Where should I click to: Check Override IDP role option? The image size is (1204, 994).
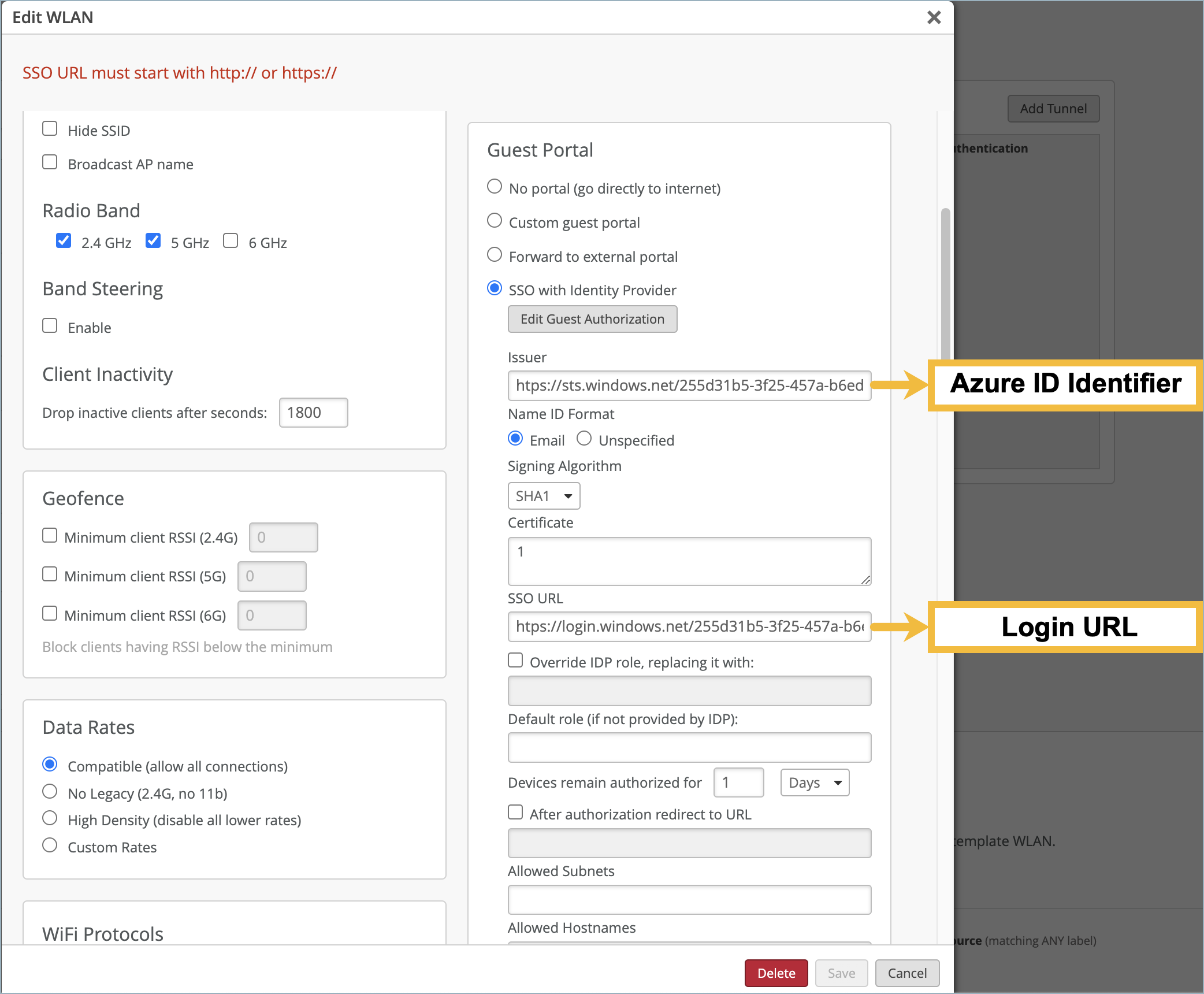pyautogui.click(x=515, y=661)
